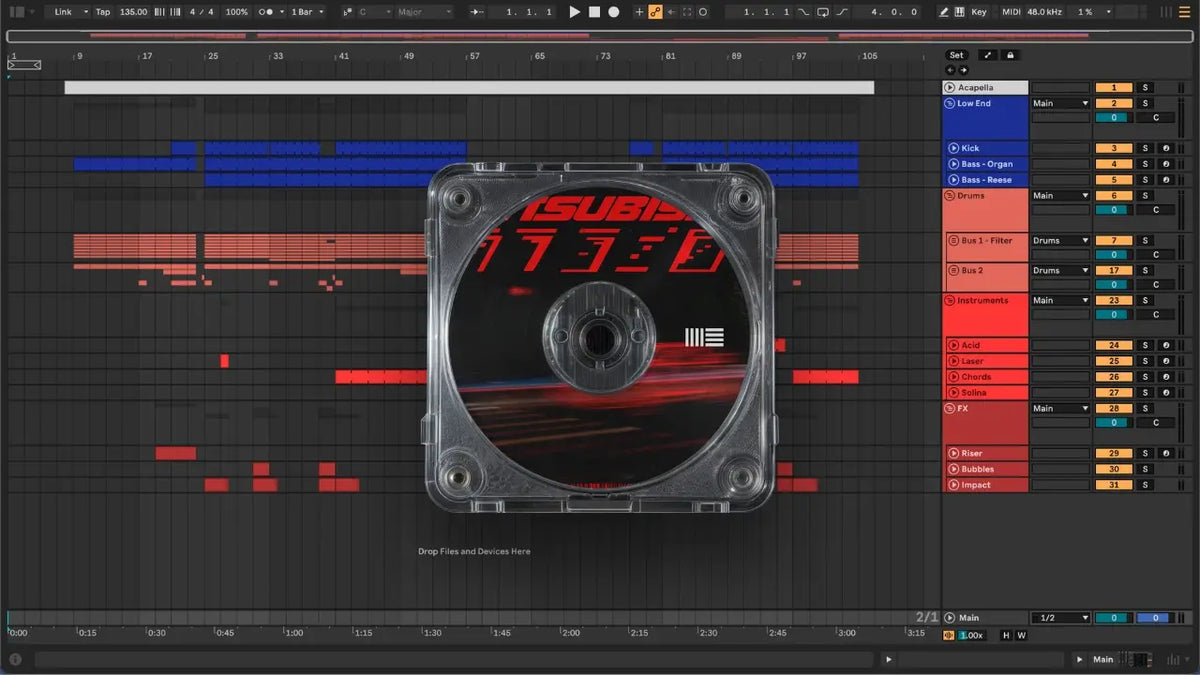The width and height of the screenshot is (1200, 675).
Task: Adjust the Low End volume slider
Action: (x=1113, y=118)
